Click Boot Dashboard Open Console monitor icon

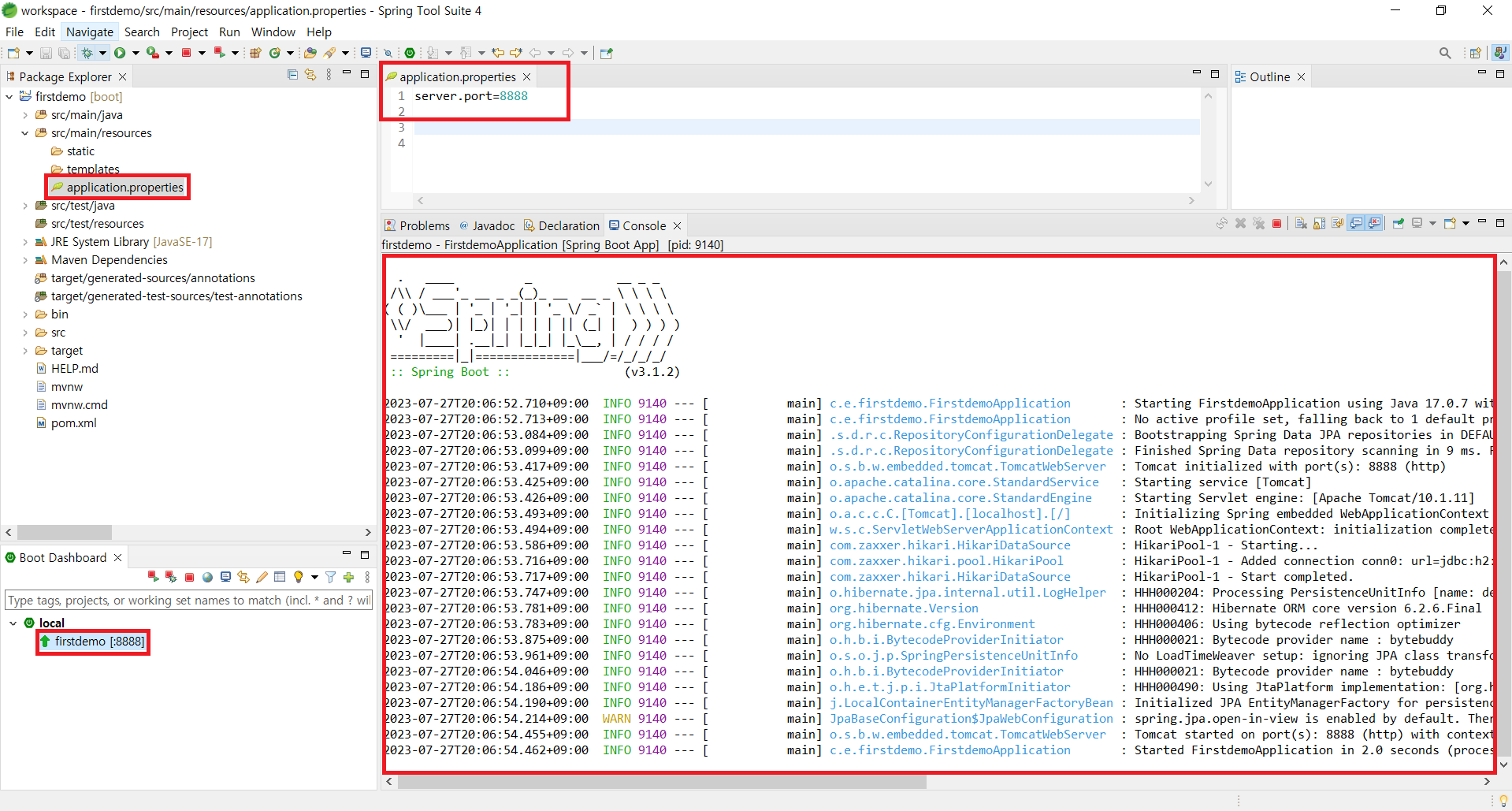[225, 577]
